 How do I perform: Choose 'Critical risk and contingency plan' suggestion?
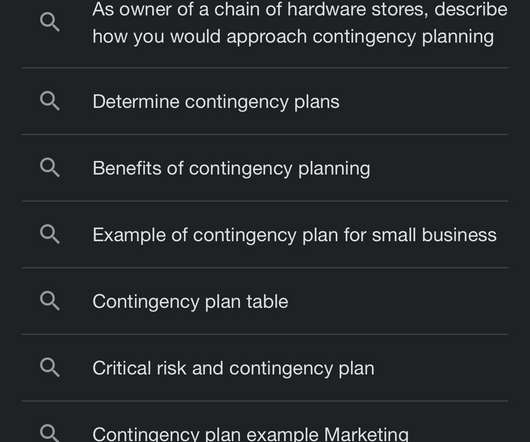(265, 367)
